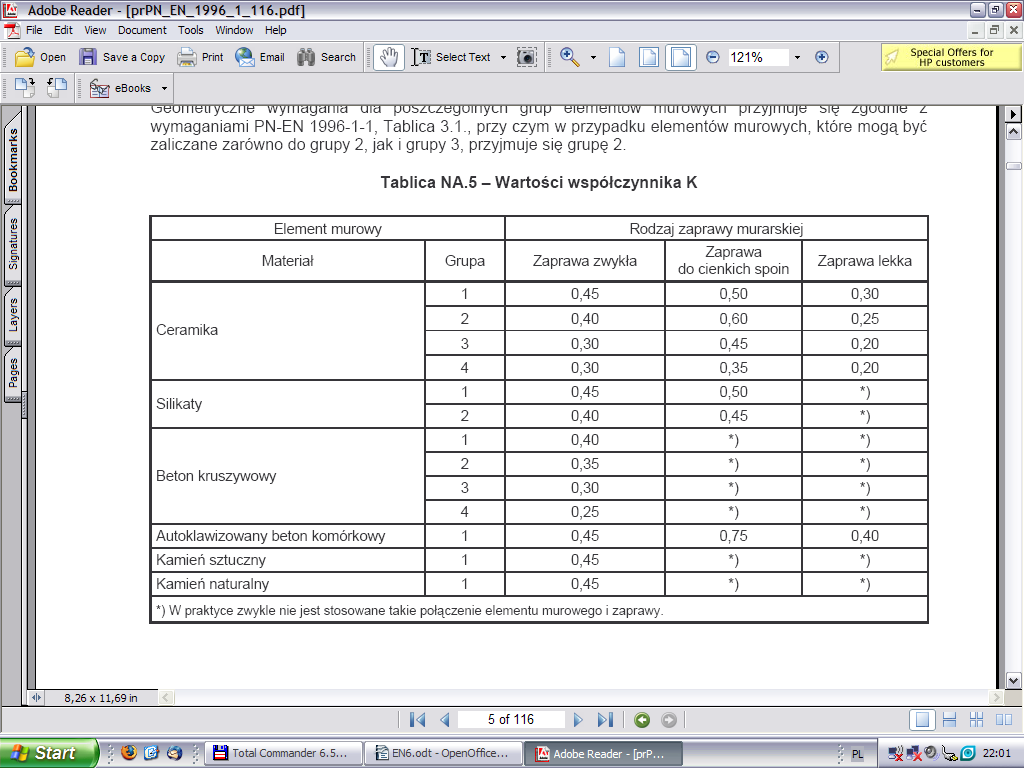Screen dimensions: 1024x768
Task: Click Adobe Reader taskbar button
Action: coord(602,753)
